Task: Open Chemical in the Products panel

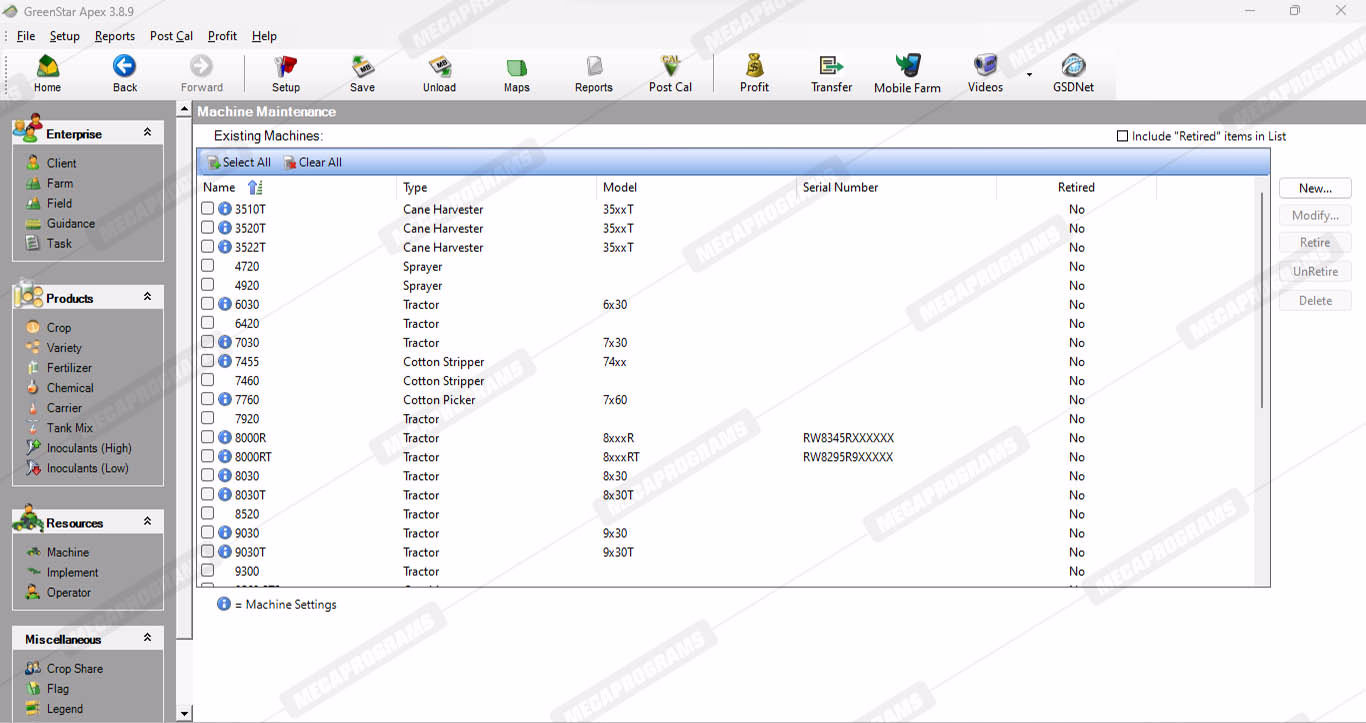Action: coord(69,387)
